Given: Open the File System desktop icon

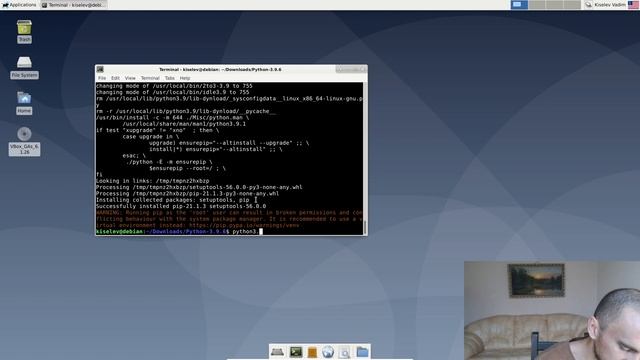Looking at the screenshot, I should coord(24,67).
